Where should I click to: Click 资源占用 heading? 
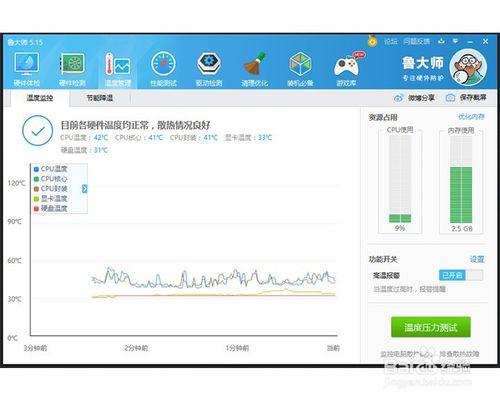tap(383, 117)
